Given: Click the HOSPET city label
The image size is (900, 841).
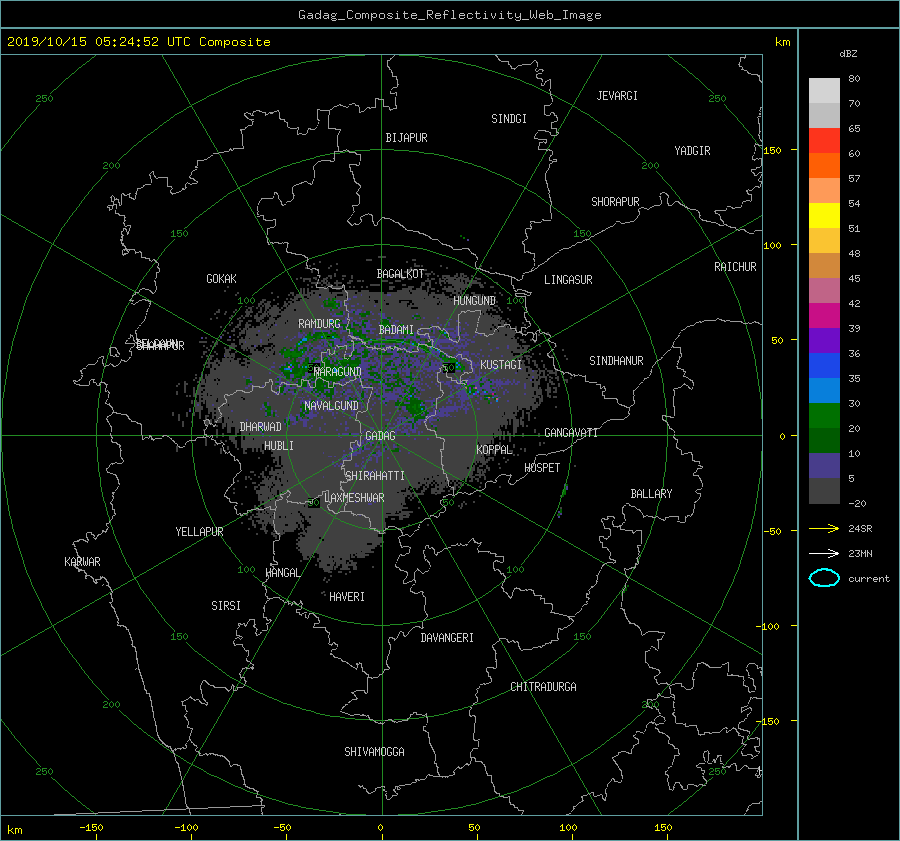Looking at the screenshot, I should [x=542, y=468].
